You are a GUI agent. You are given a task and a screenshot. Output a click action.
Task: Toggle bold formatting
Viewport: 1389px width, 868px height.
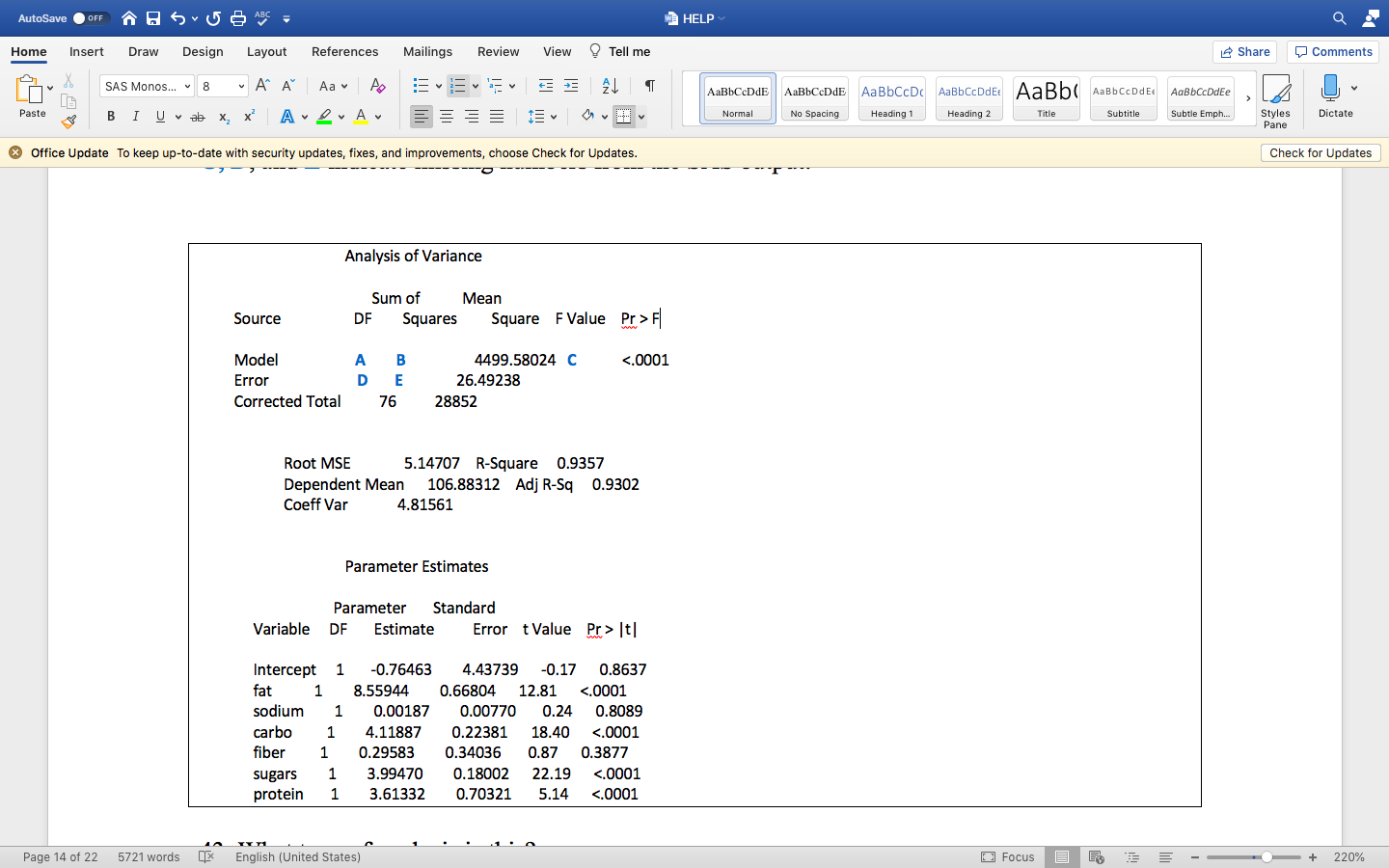[110, 116]
